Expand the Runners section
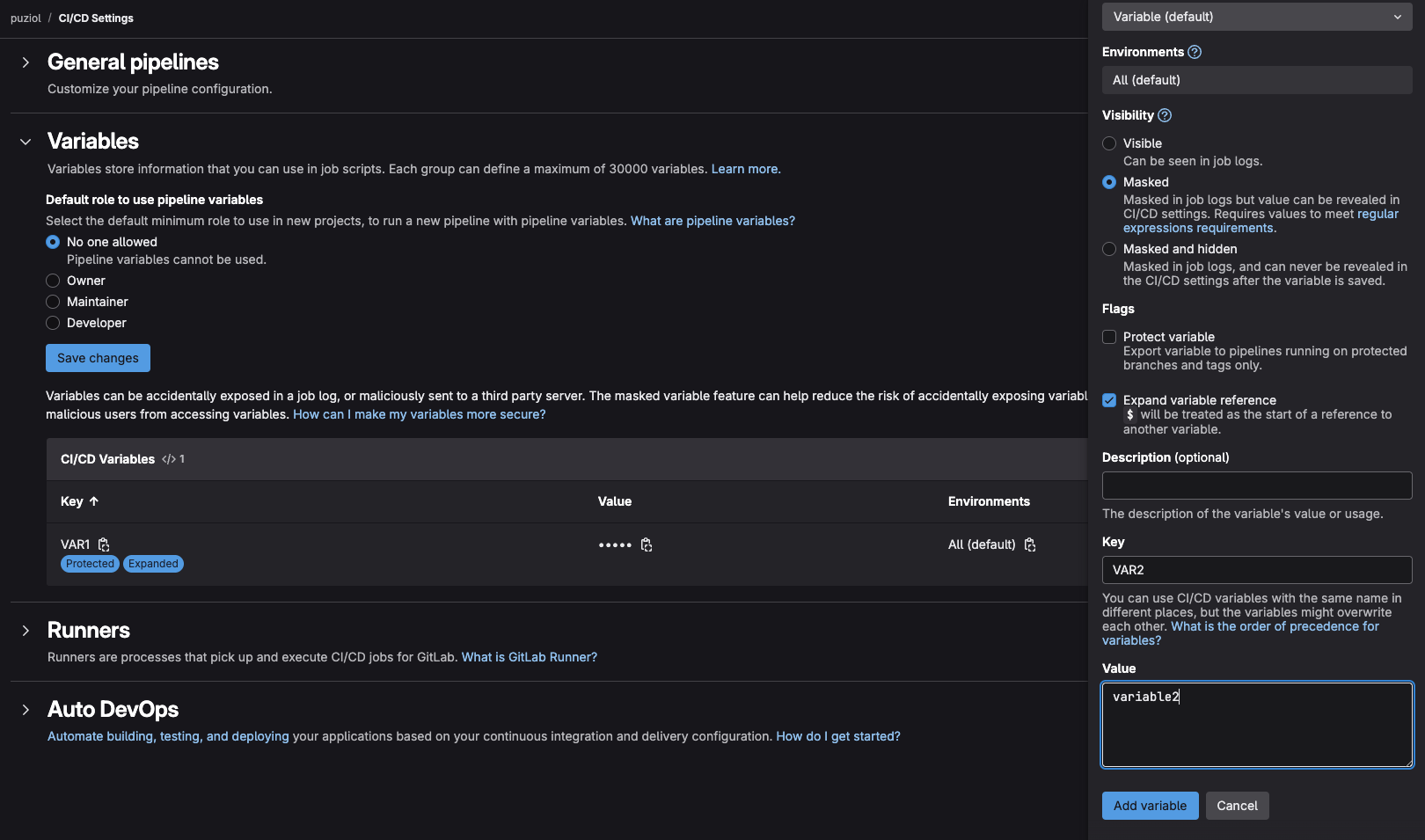Image resolution: width=1425 pixels, height=840 pixels. tap(26, 631)
